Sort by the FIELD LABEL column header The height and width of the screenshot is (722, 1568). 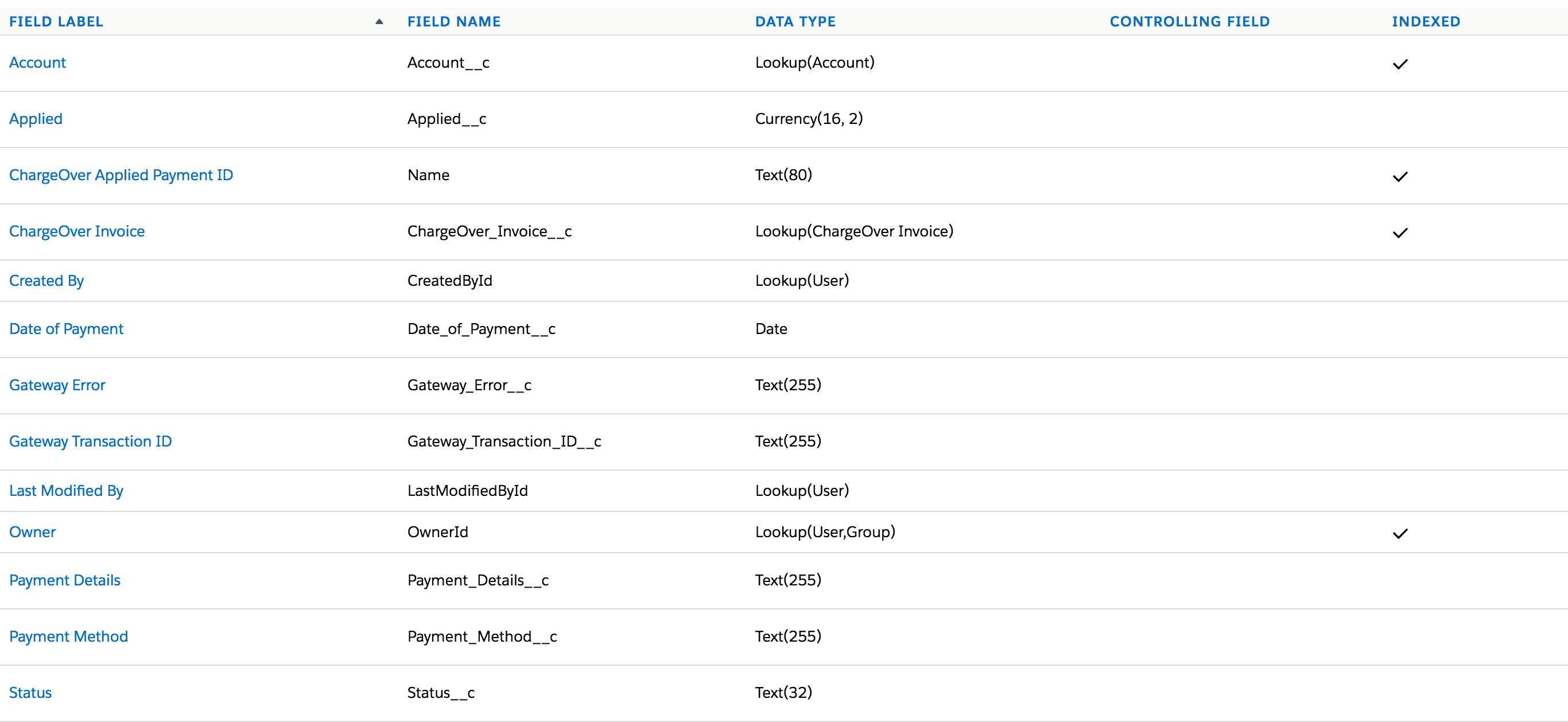pos(56,22)
